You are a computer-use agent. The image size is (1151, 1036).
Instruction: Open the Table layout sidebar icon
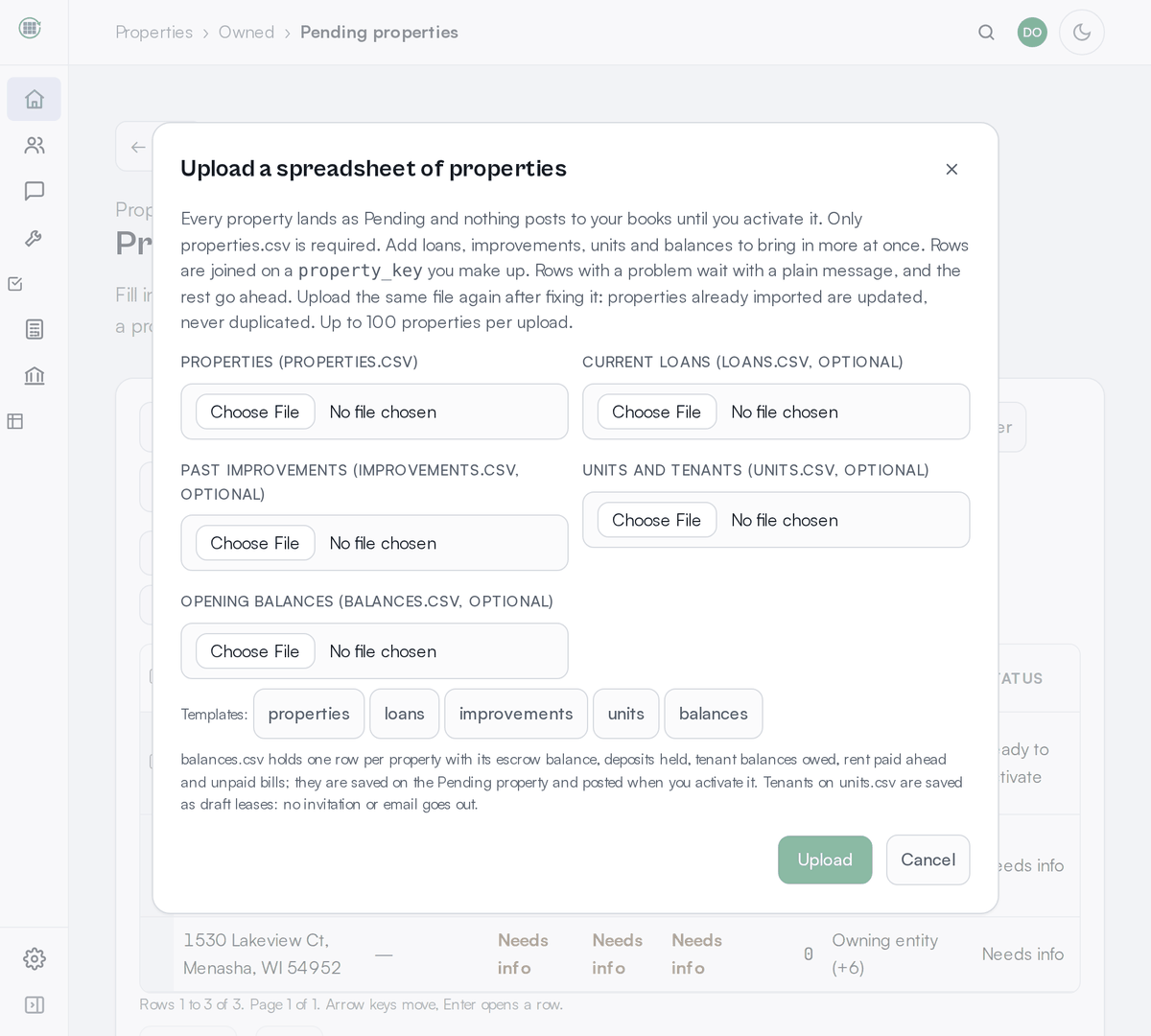tap(15, 421)
